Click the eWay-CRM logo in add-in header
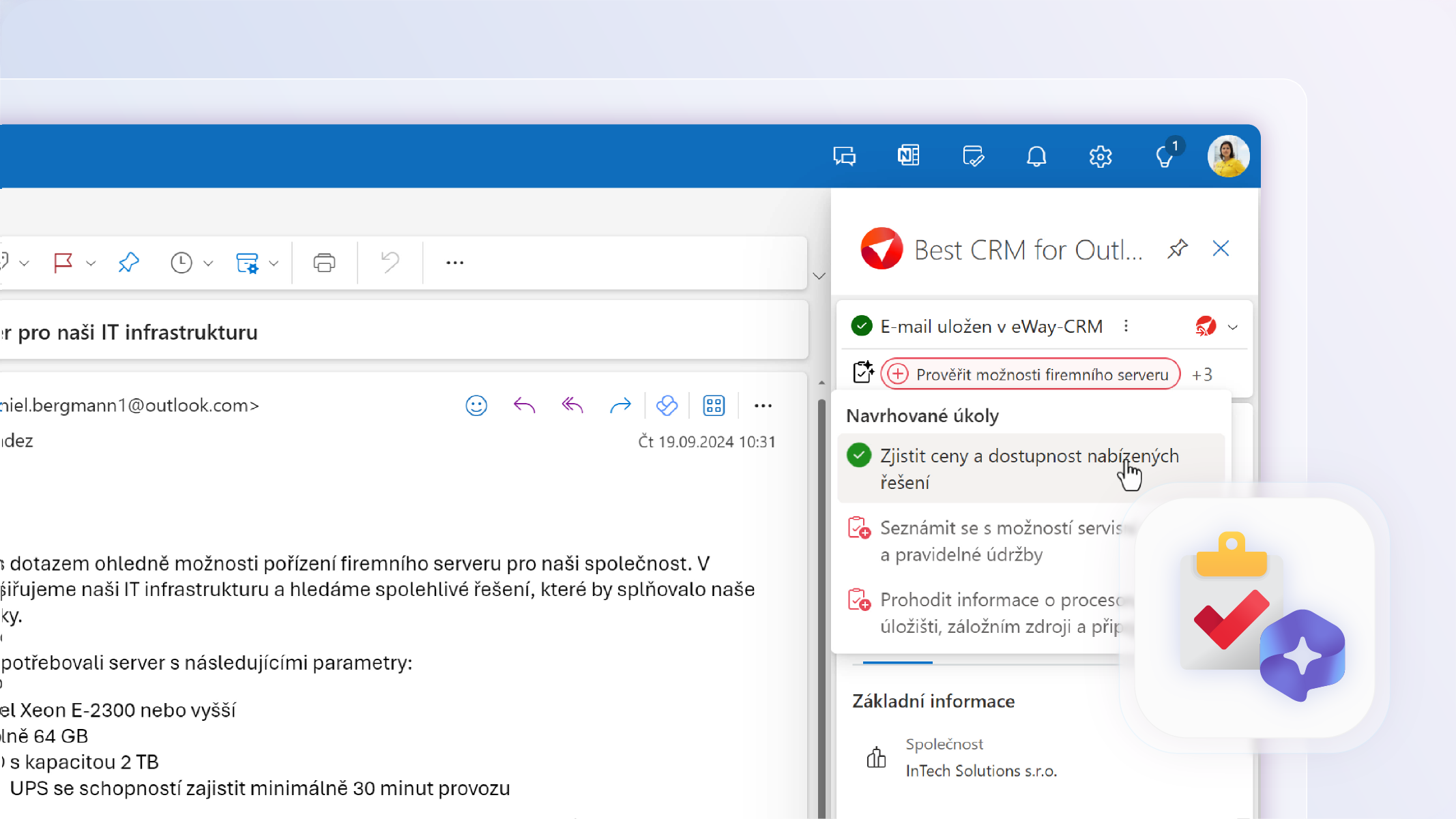The height and width of the screenshot is (819, 1456). (x=882, y=248)
